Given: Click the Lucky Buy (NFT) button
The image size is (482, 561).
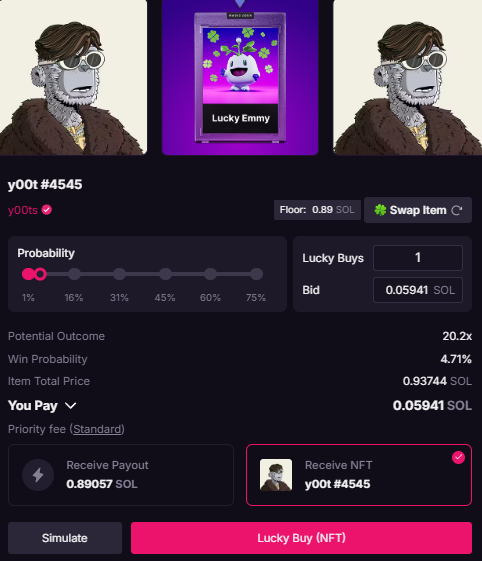Looking at the screenshot, I should (301, 538).
